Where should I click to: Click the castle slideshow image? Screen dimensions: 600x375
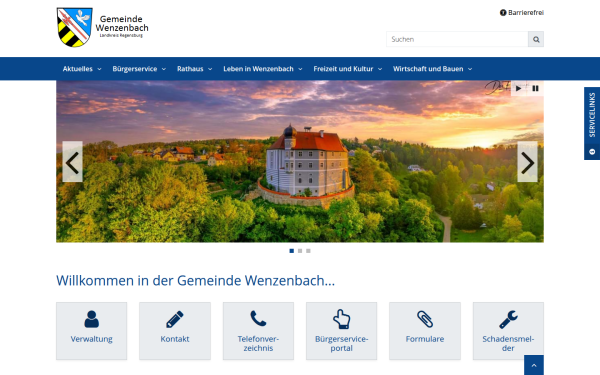(300, 161)
